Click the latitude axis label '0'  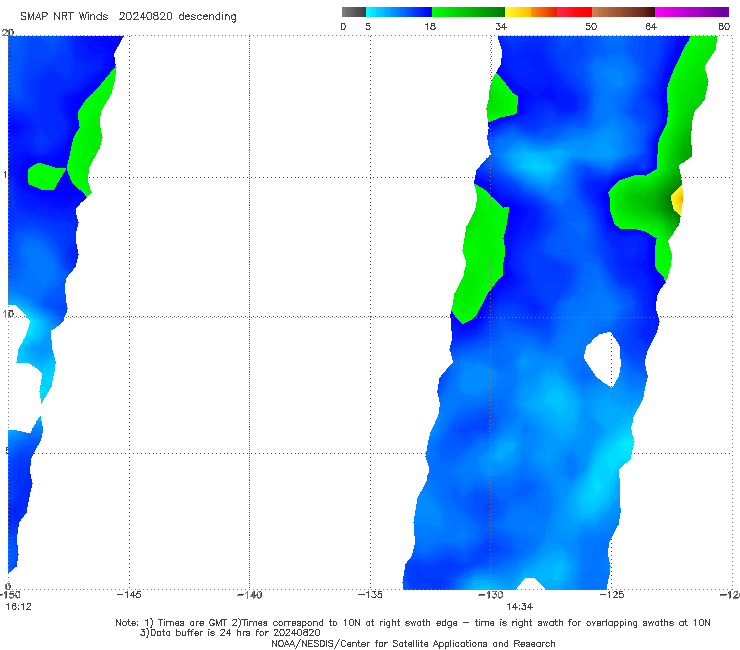[8, 586]
